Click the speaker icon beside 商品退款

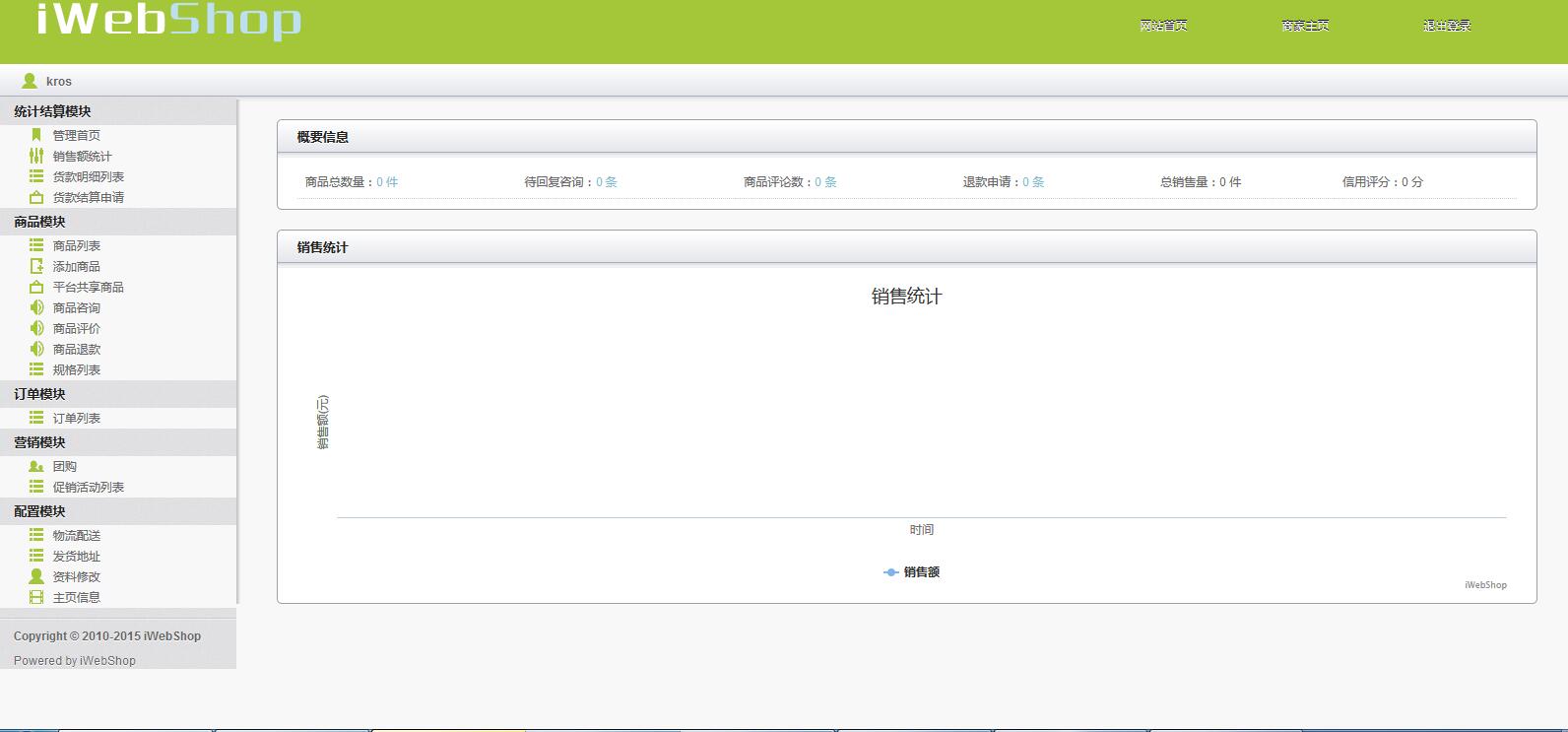tap(36, 349)
